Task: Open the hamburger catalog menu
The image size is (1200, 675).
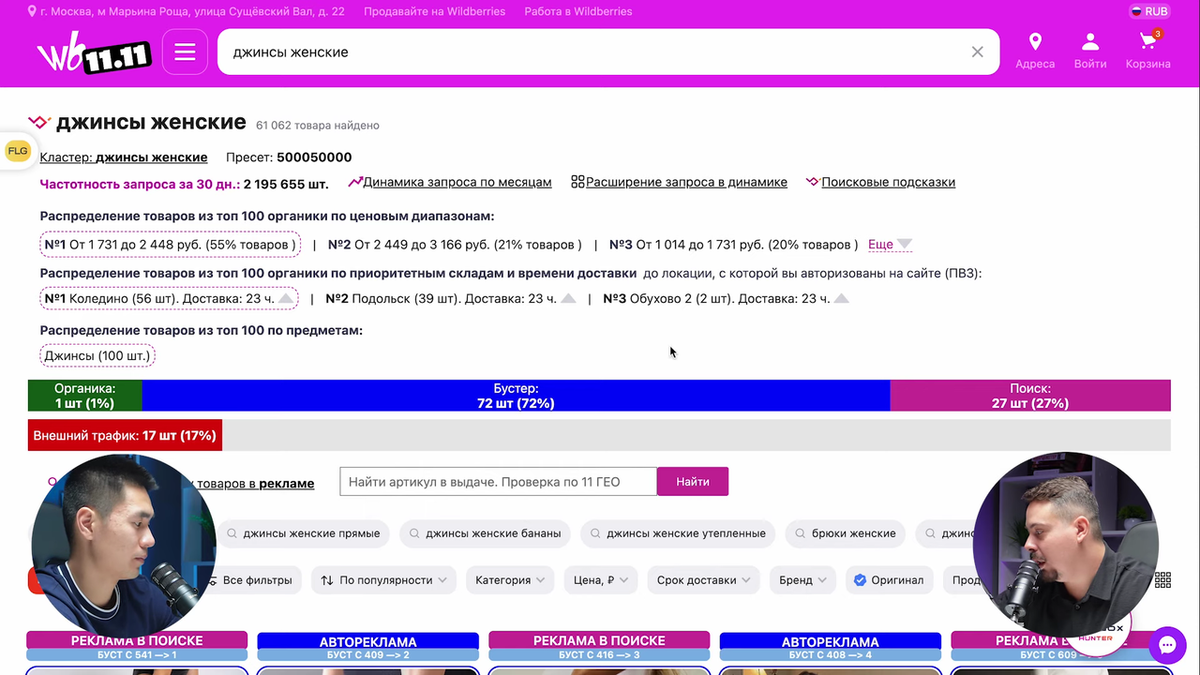Action: pos(185,52)
